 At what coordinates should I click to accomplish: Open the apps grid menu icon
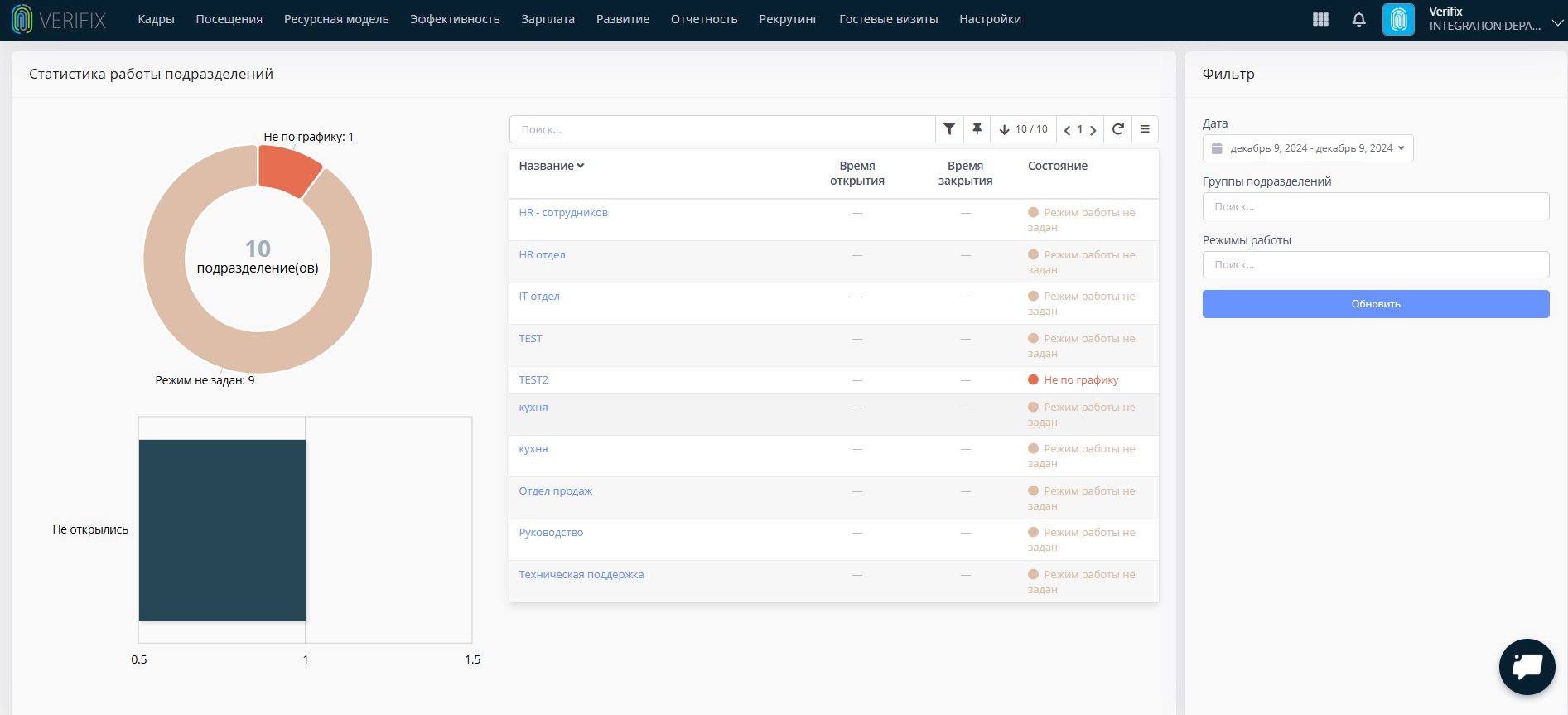tap(1320, 19)
